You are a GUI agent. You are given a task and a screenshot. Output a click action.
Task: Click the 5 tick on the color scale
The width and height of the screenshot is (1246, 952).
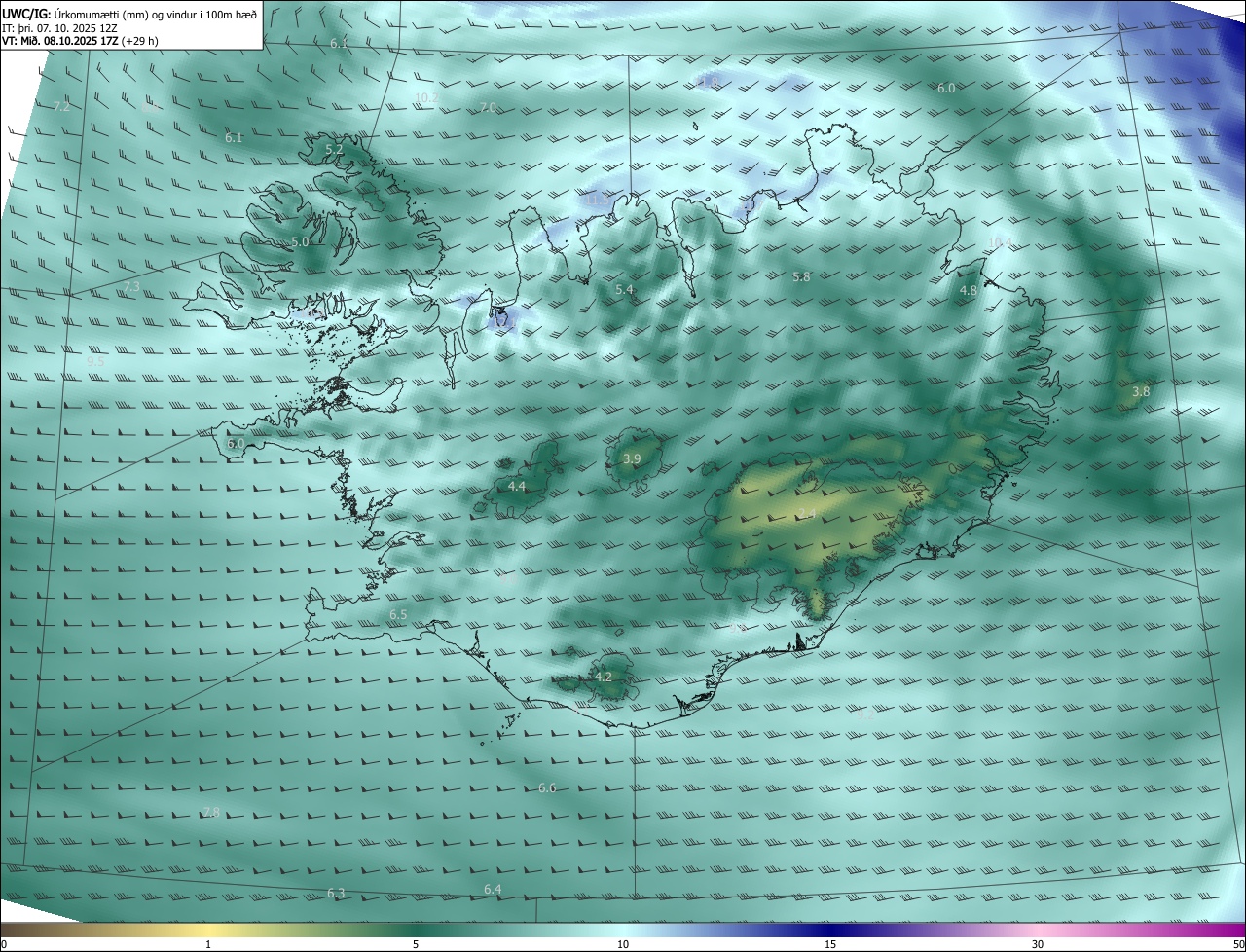click(x=416, y=945)
